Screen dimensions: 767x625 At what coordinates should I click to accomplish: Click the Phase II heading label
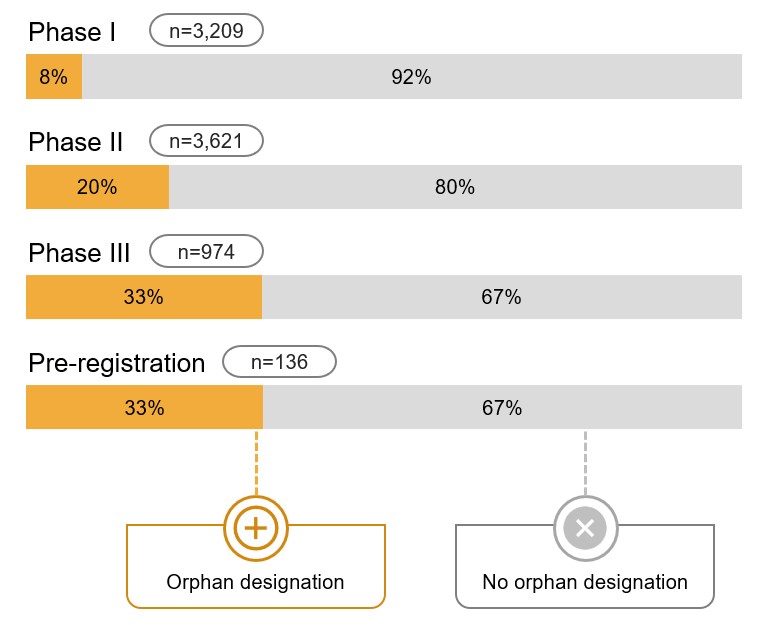tap(76, 142)
